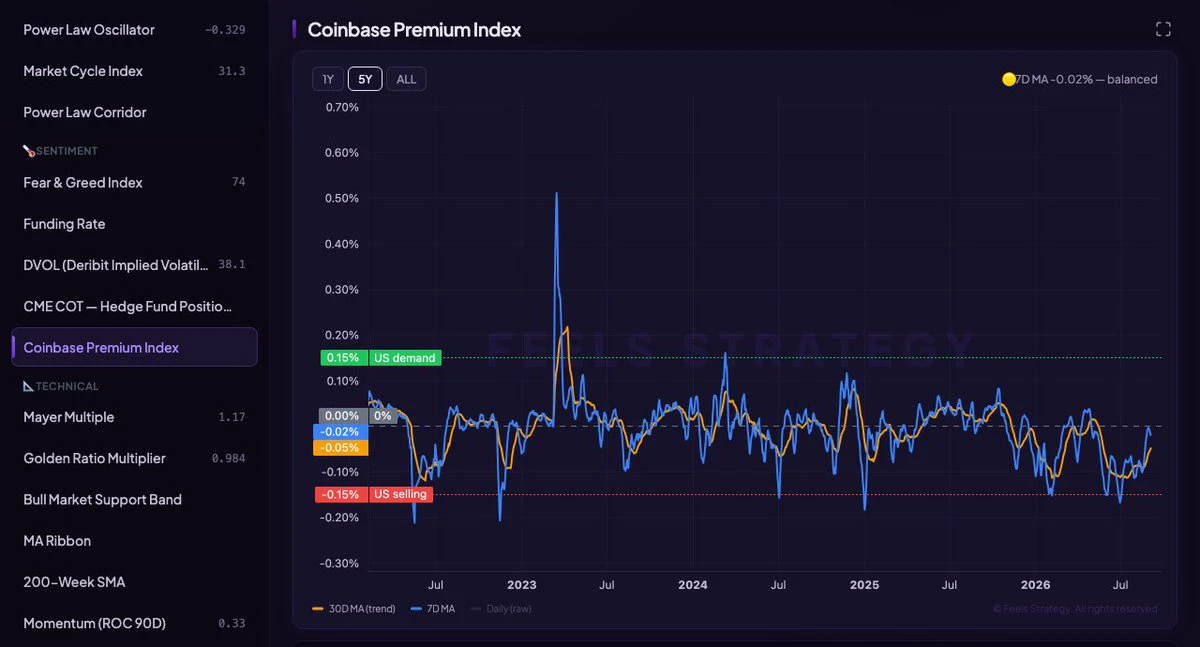Click the green 0.15% threshold tag
The height and width of the screenshot is (647, 1200).
coord(344,357)
